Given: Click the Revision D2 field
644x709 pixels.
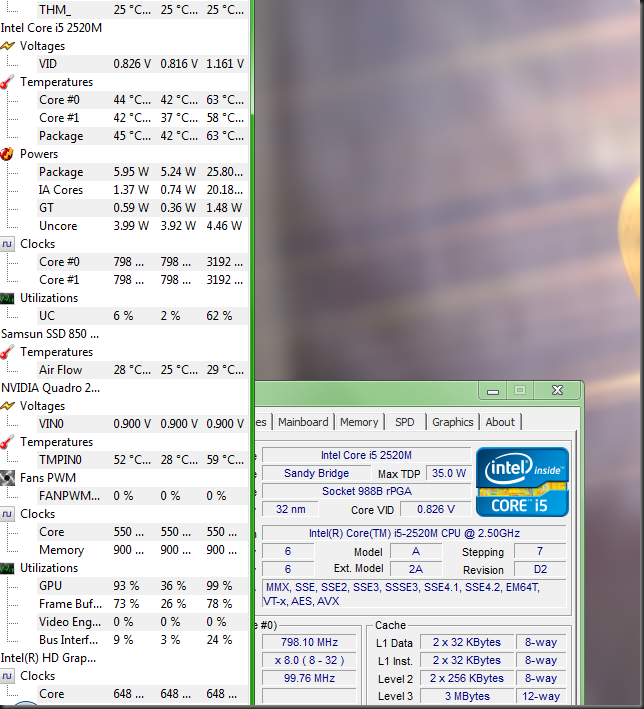Looking at the screenshot, I should (540, 569).
